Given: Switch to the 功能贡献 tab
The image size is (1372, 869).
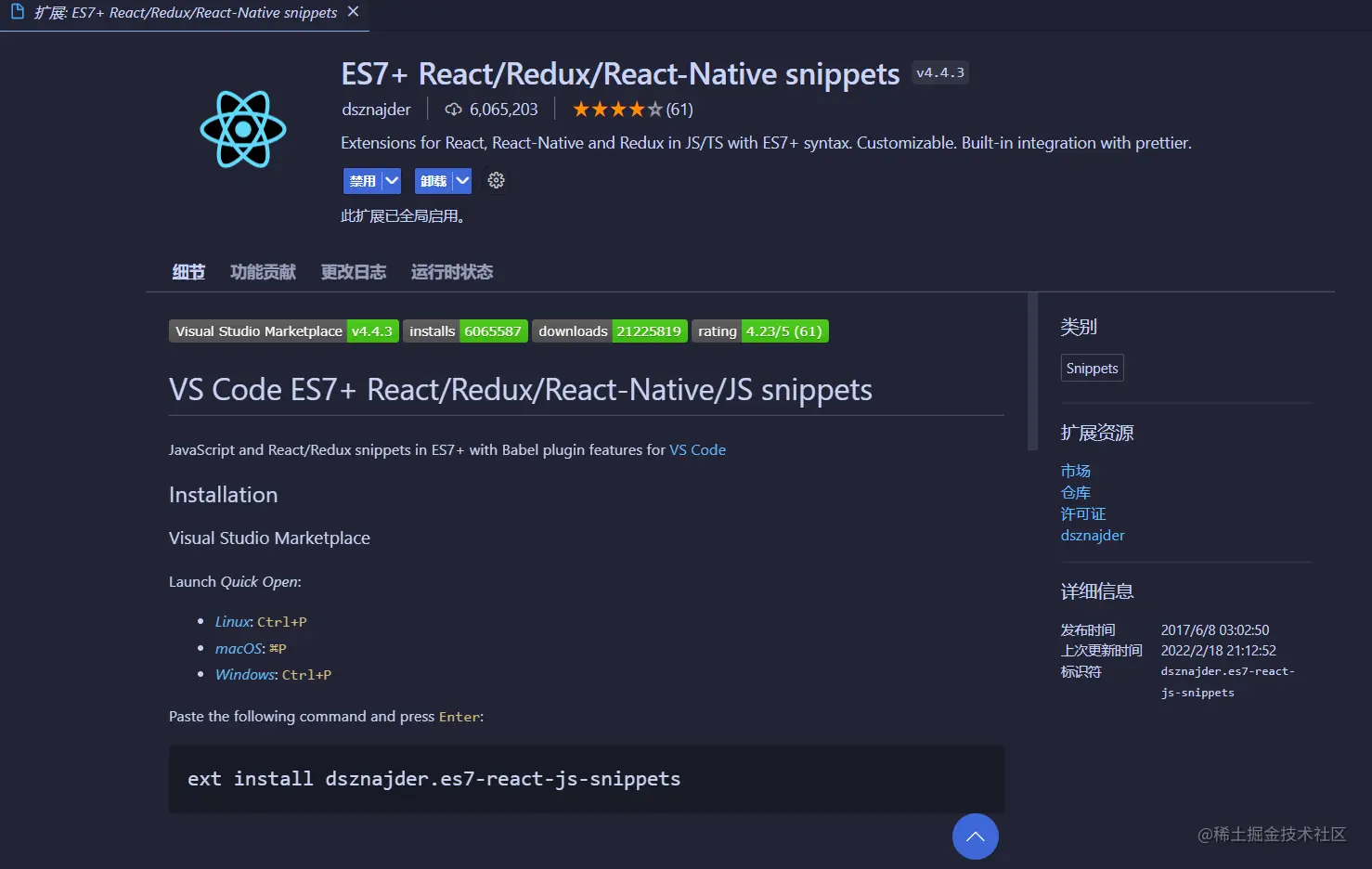Looking at the screenshot, I should [x=263, y=272].
